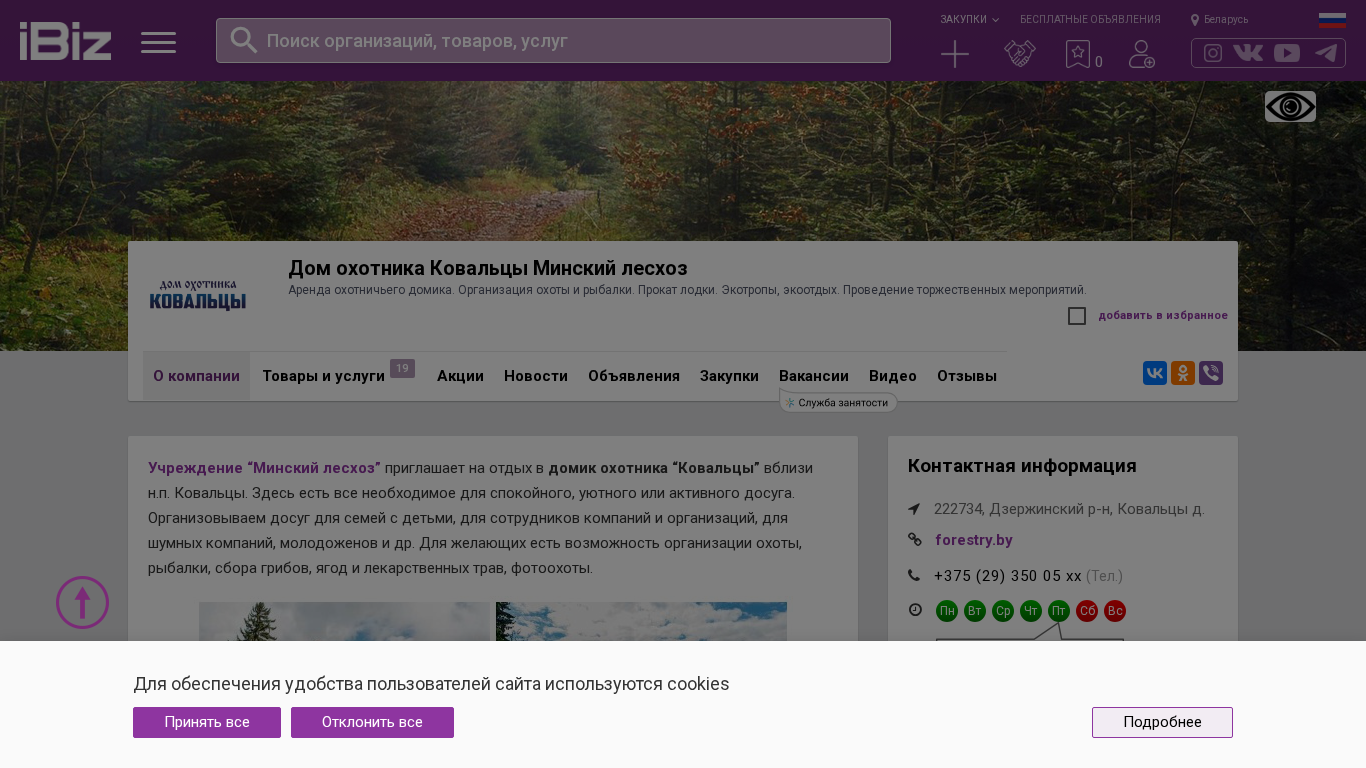The height and width of the screenshot is (768, 1366).
Task: Open the Отзывы tab
Action: [x=967, y=376]
